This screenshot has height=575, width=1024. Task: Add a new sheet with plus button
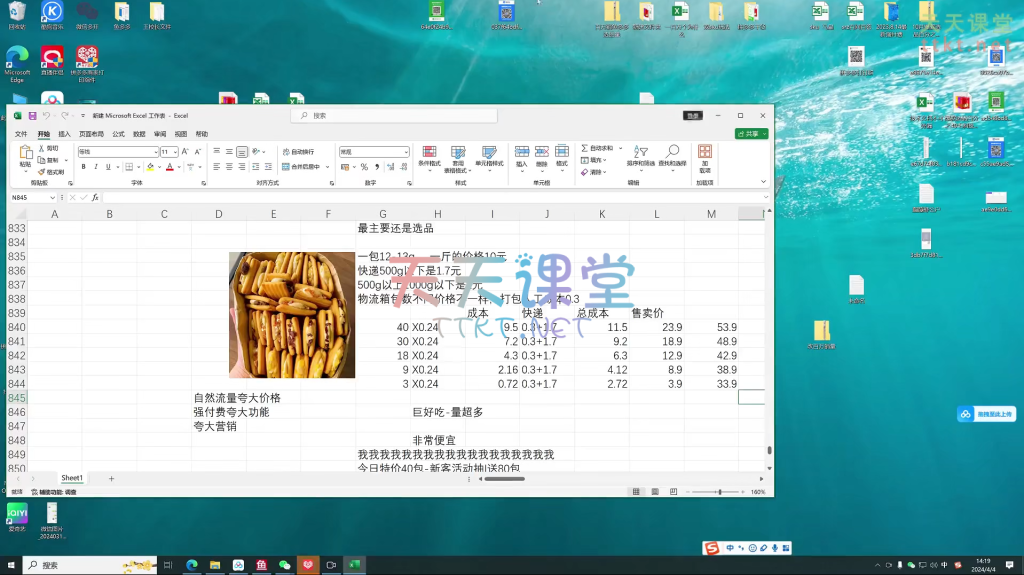(x=111, y=479)
